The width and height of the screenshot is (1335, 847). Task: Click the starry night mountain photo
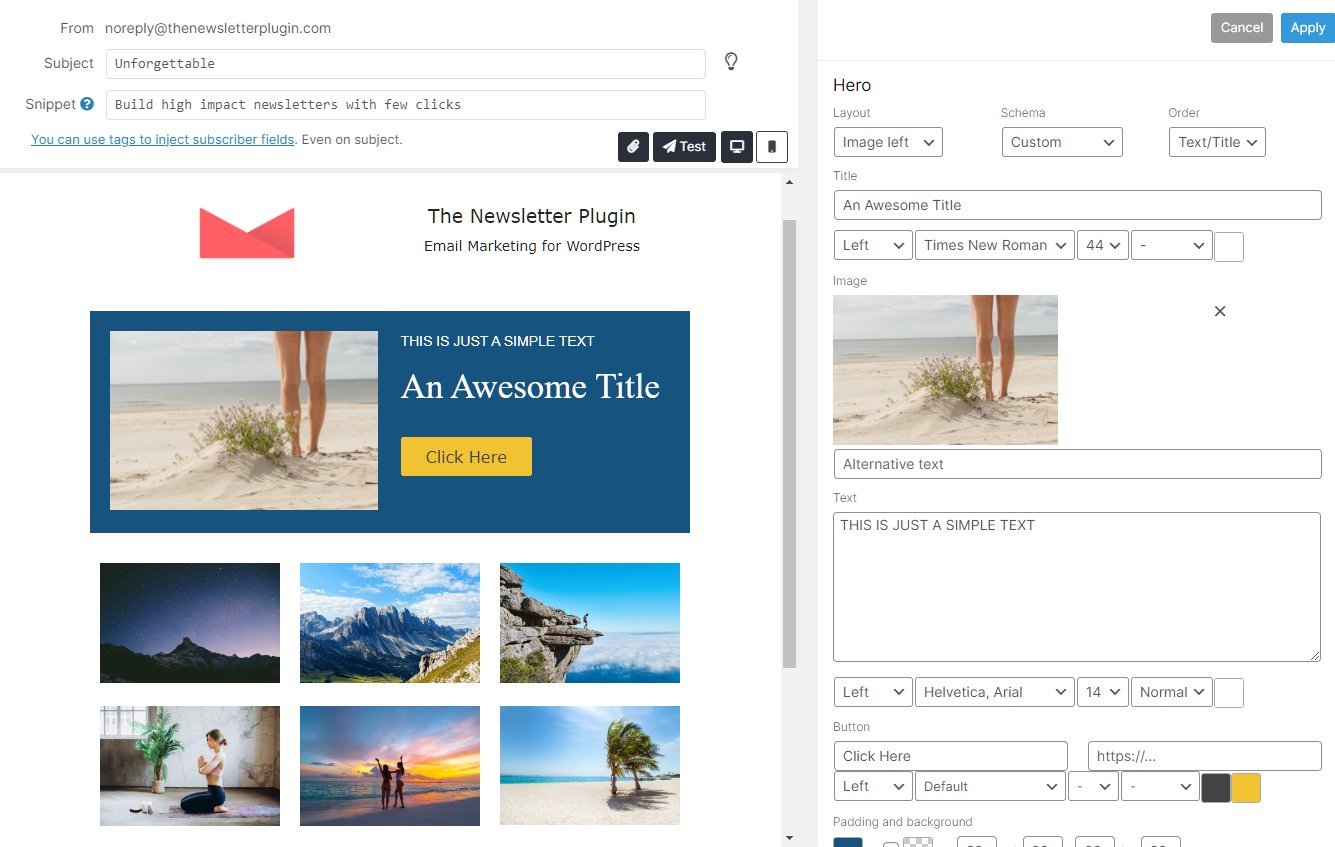(x=190, y=623)
